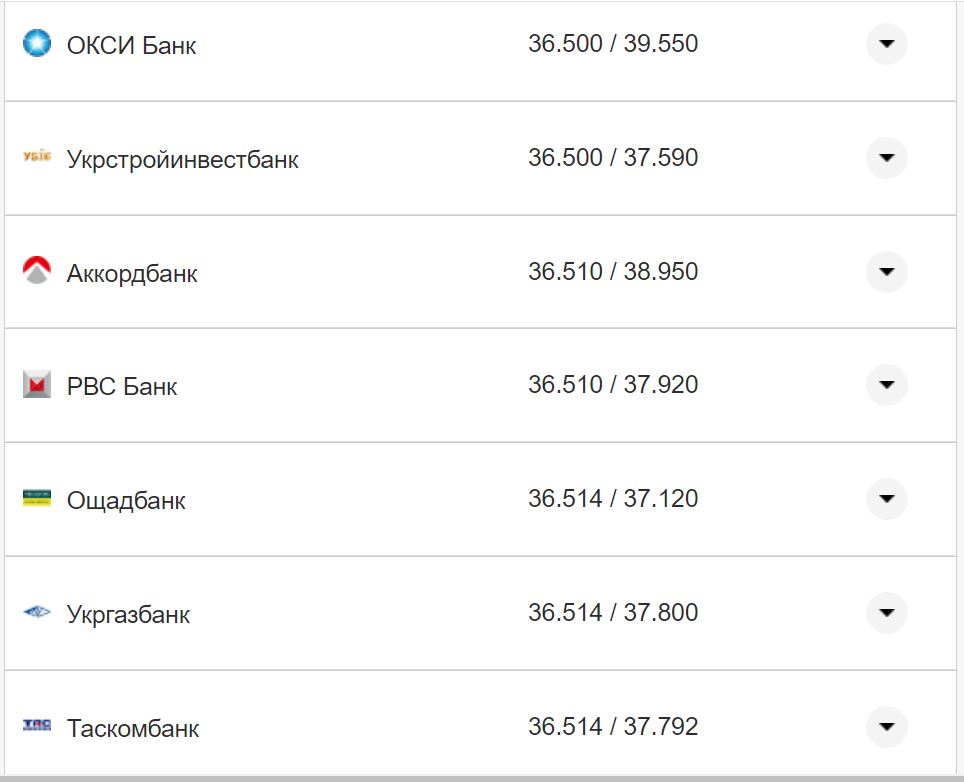The width and height of the screenshot is (964, 782).
Task: Click Аккордбанк rate 36.510 / 38.950
Action: (x=613, y=272)
